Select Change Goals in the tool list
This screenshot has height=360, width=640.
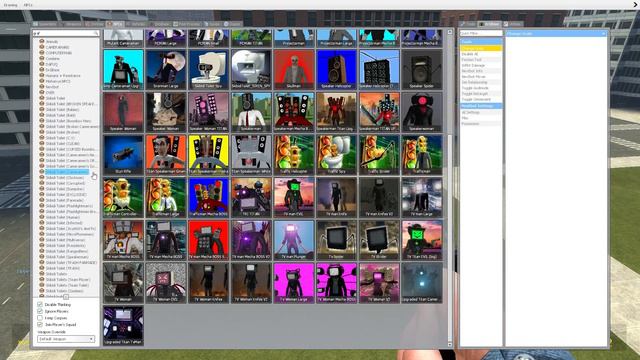click(481, 48)
